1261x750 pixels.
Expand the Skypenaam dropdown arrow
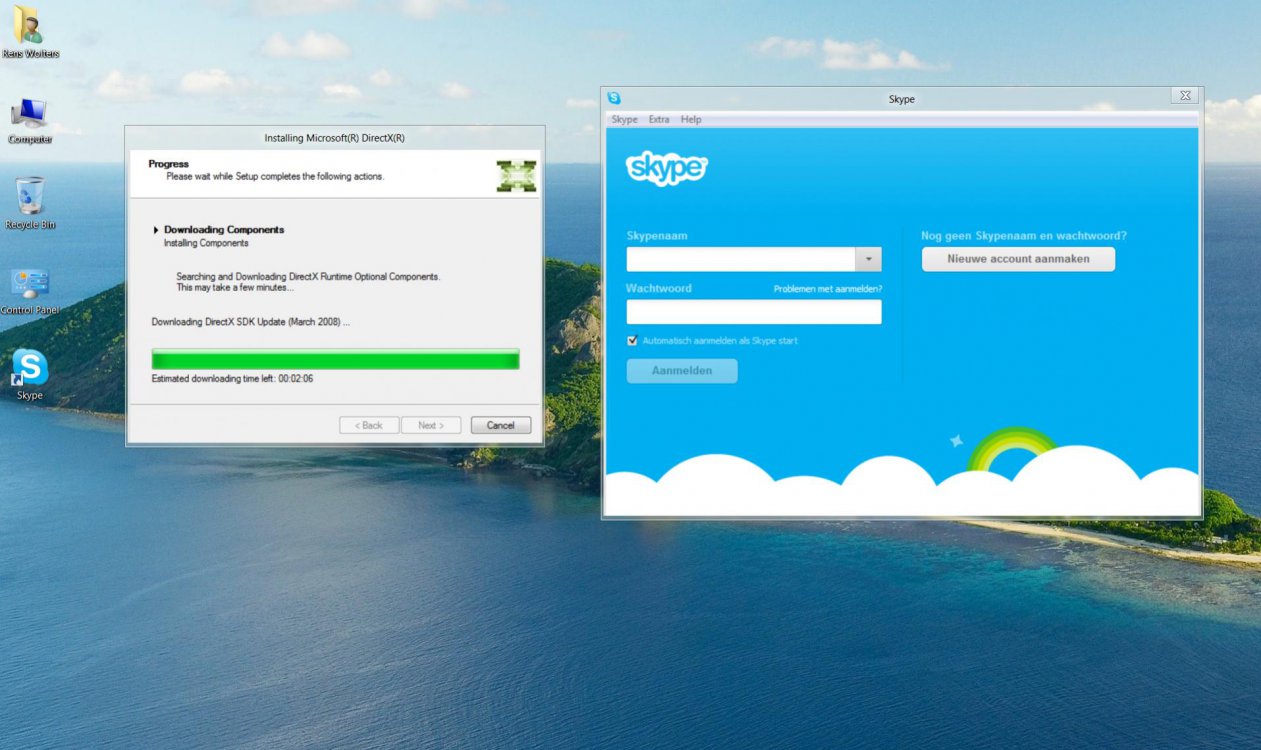[x=868, y=260]
